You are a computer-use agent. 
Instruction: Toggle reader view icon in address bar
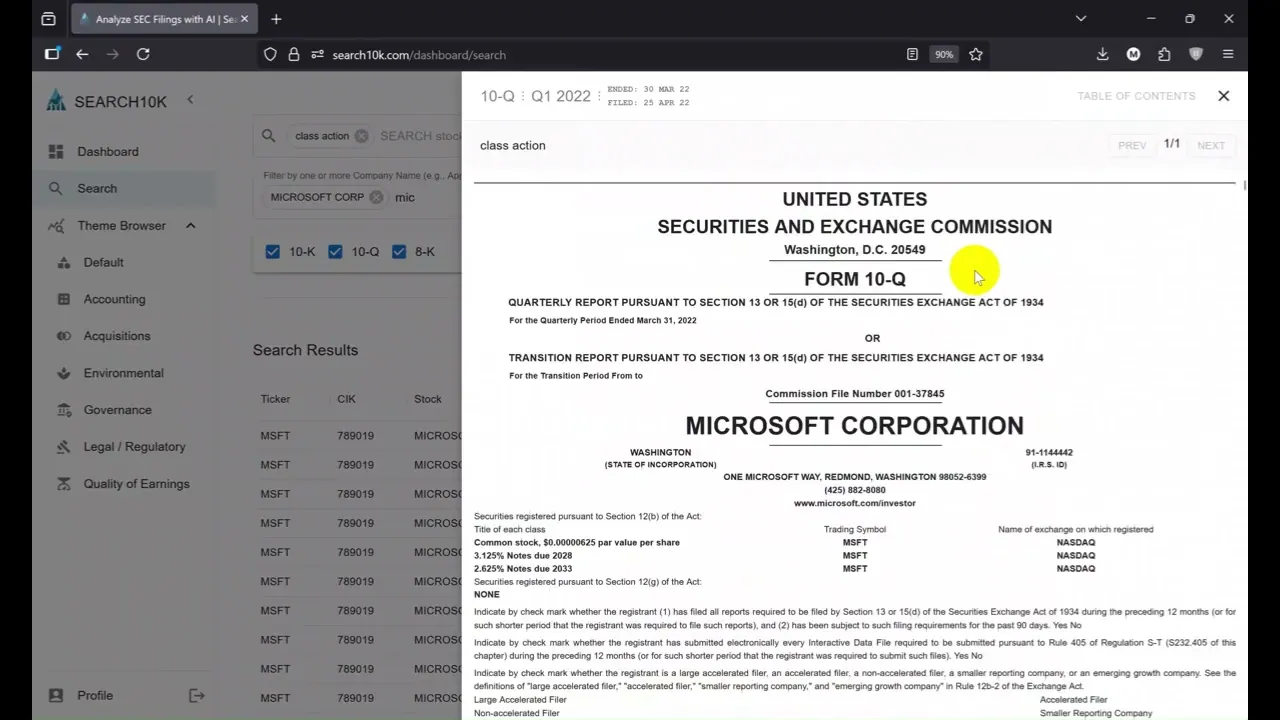coord(912,54)
